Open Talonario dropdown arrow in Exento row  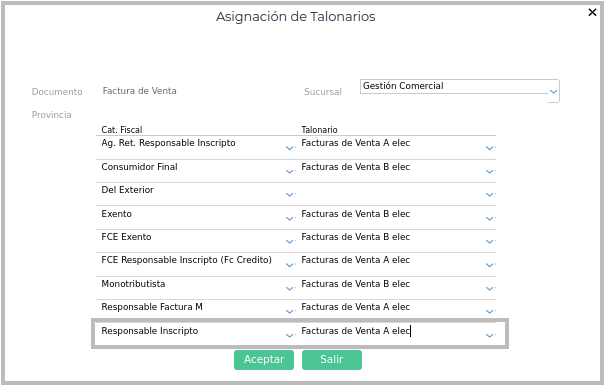click(490, 218)
